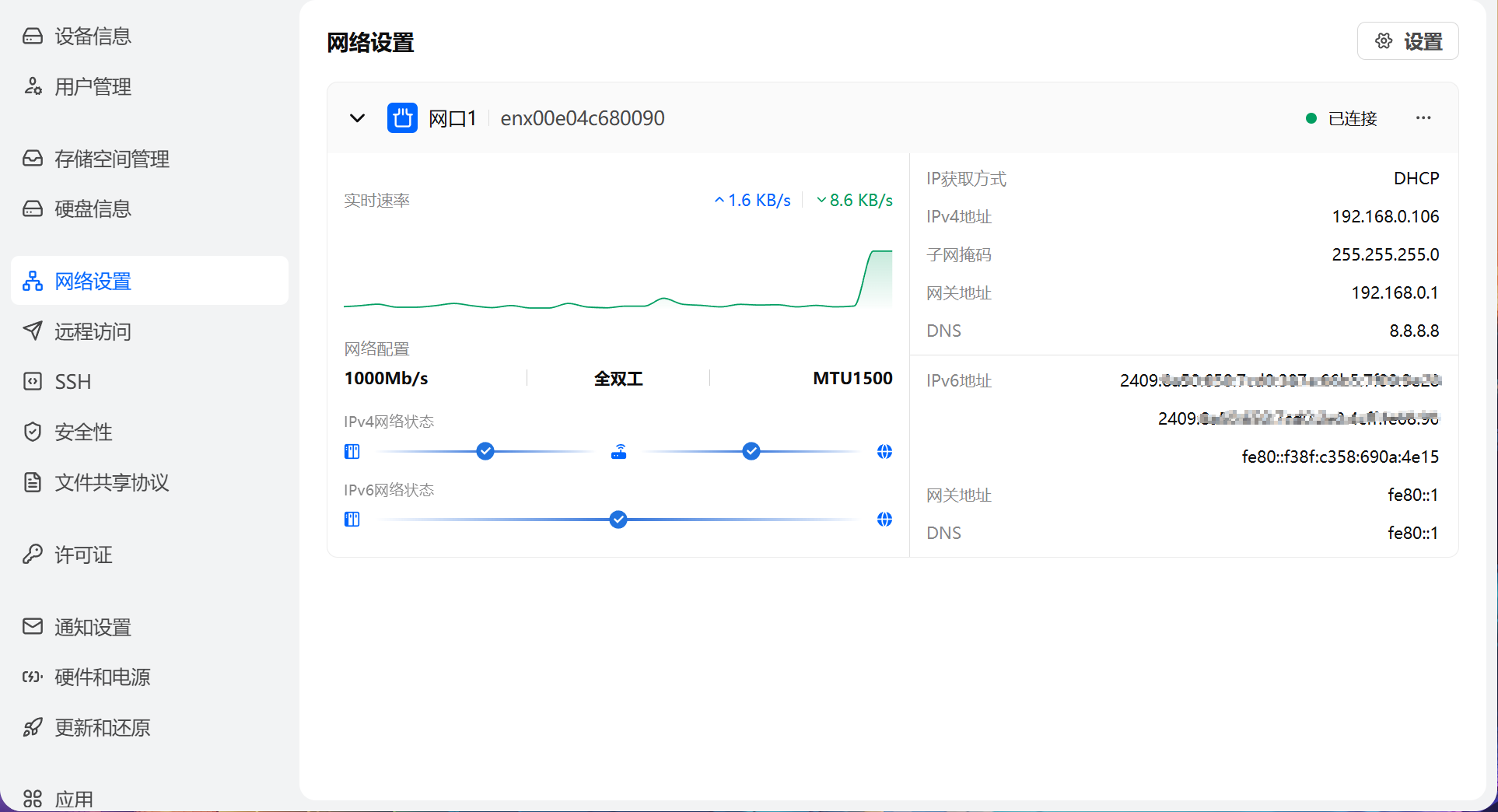
Task: Select 存储空间管理 from the sidebar
Action: coord(111,159)
